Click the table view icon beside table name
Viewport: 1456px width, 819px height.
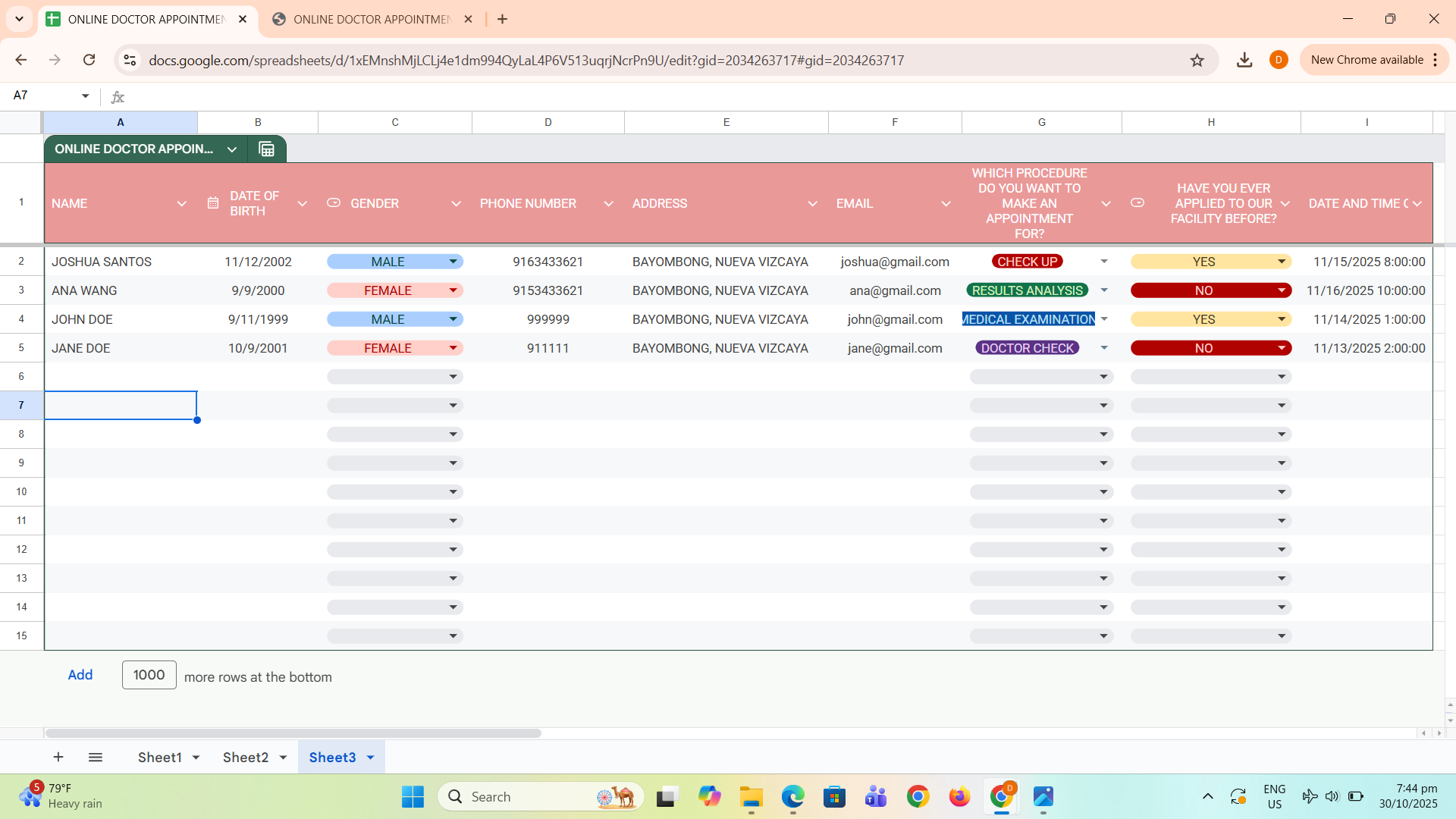266,149
